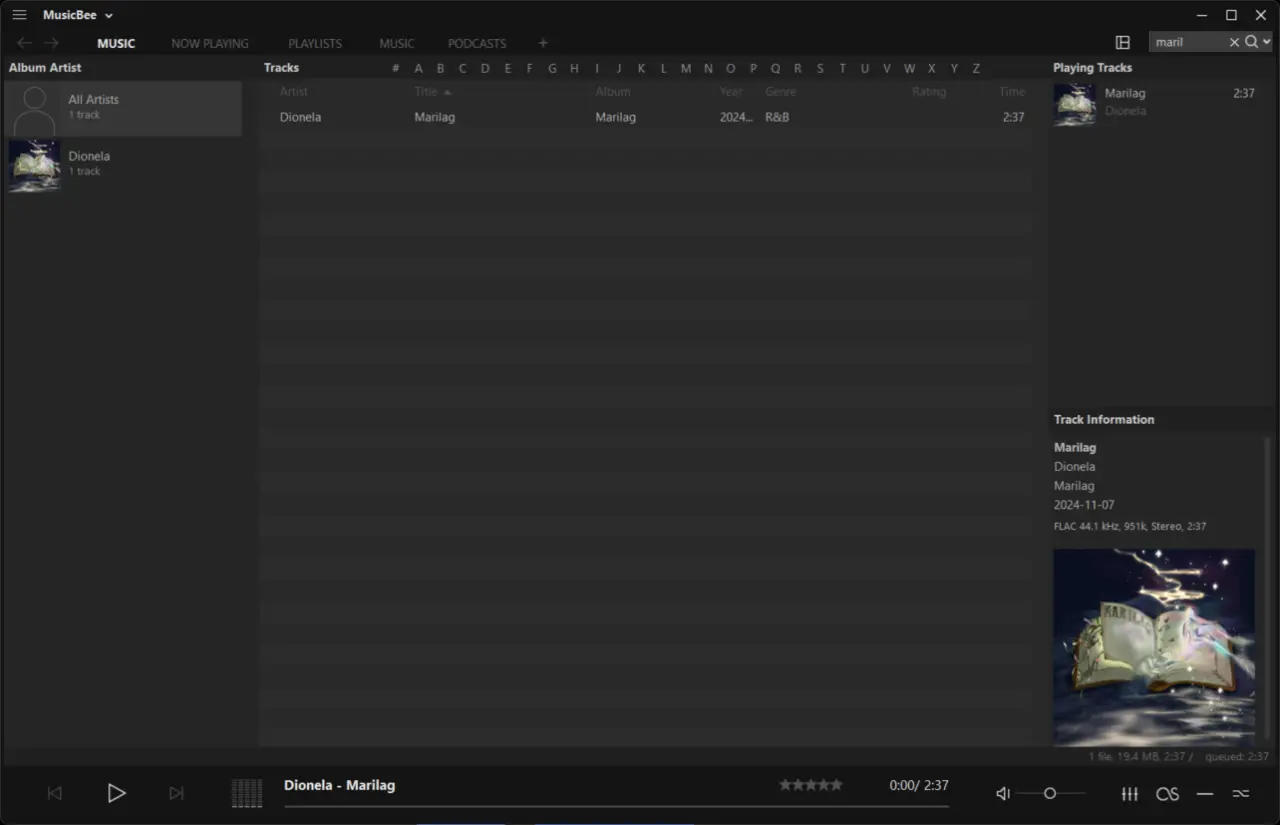Focus the search field containing 'maril'
Image resolution: width=1280 pixels, height=825 pixels.
pyautogui.click(x=1188, y=42)
